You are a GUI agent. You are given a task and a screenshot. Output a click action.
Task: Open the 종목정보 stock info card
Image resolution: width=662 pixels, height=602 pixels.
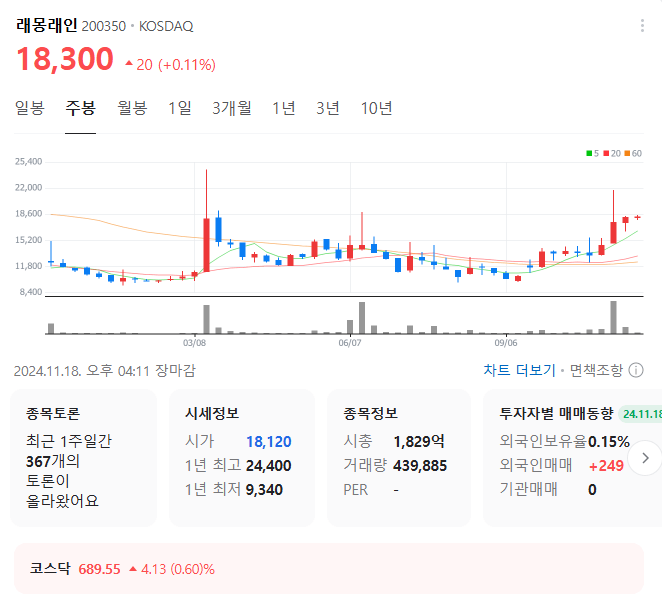click(x=399, y=458)
